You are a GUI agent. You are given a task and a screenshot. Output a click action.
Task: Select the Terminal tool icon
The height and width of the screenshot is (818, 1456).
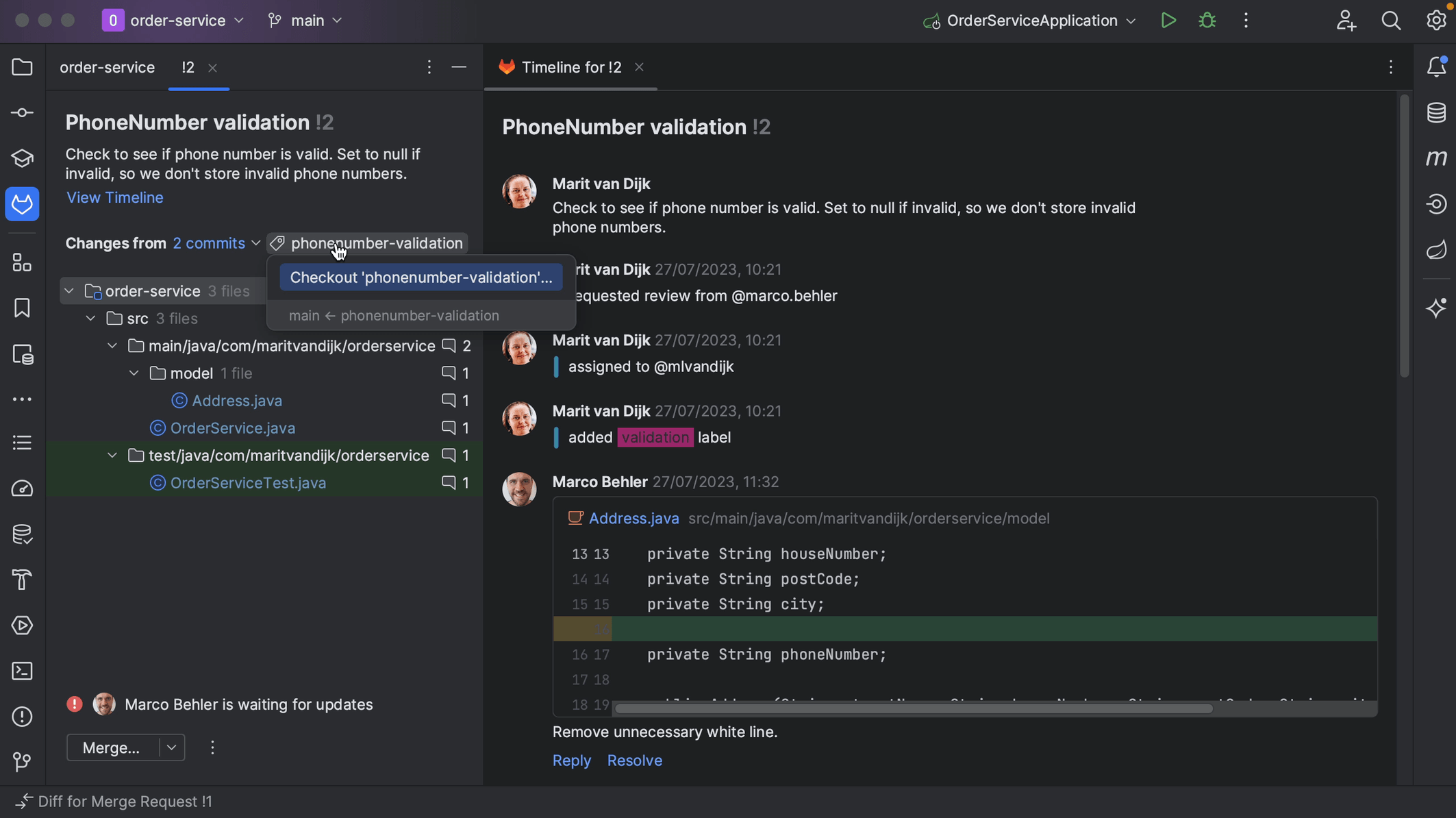[22, 671]
